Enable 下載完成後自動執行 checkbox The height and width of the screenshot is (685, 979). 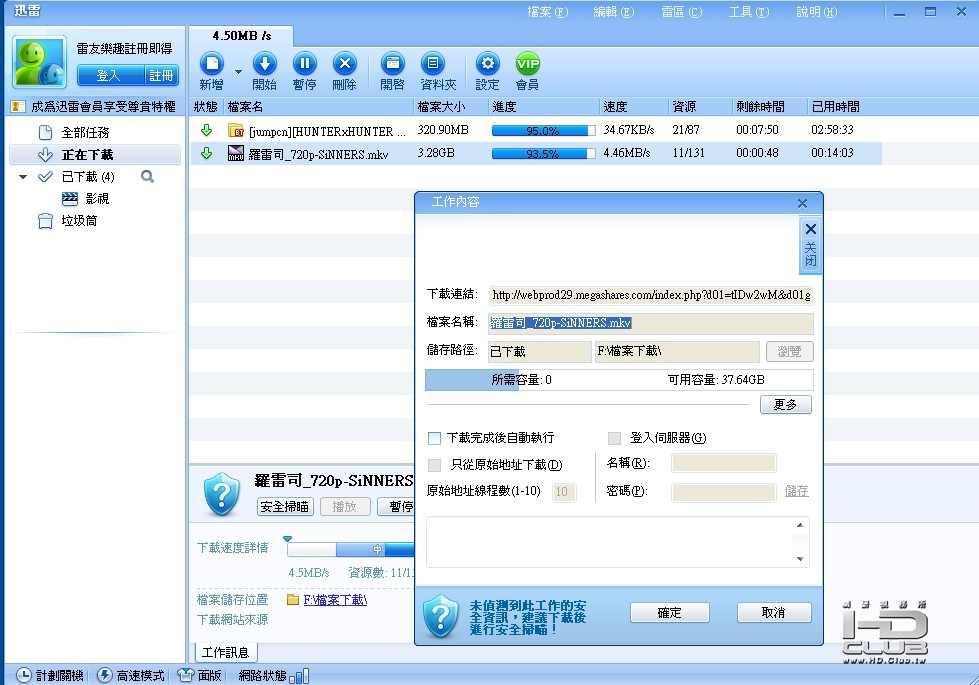(435, 438)
